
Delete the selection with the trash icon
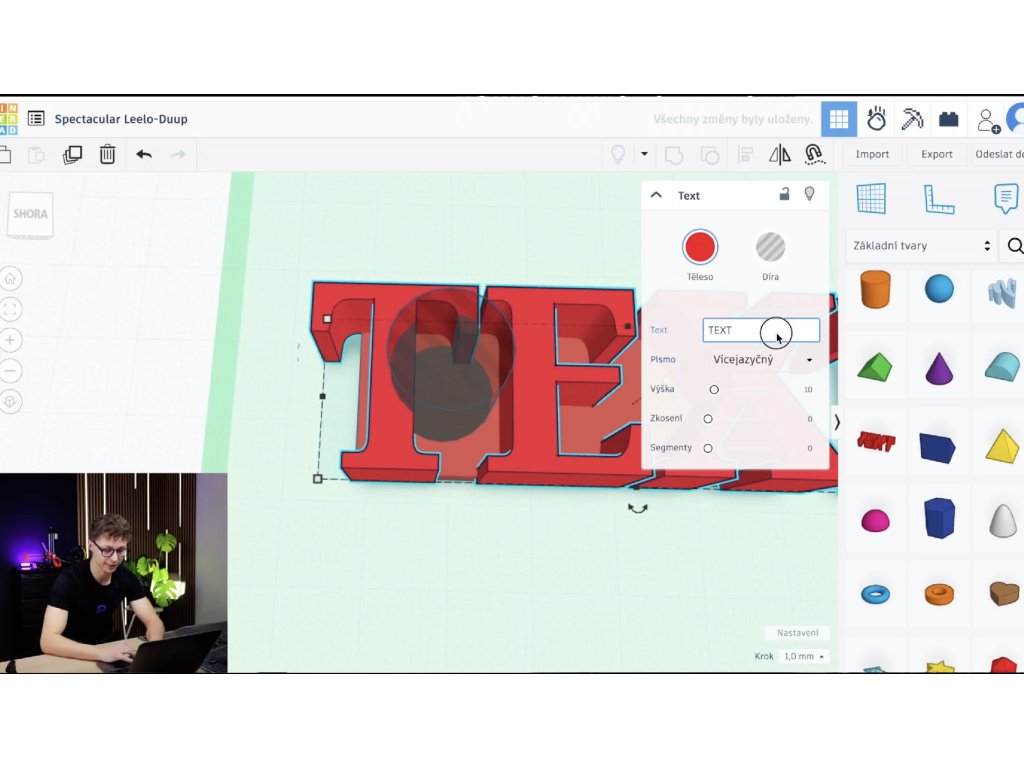(x=107, y=155)
